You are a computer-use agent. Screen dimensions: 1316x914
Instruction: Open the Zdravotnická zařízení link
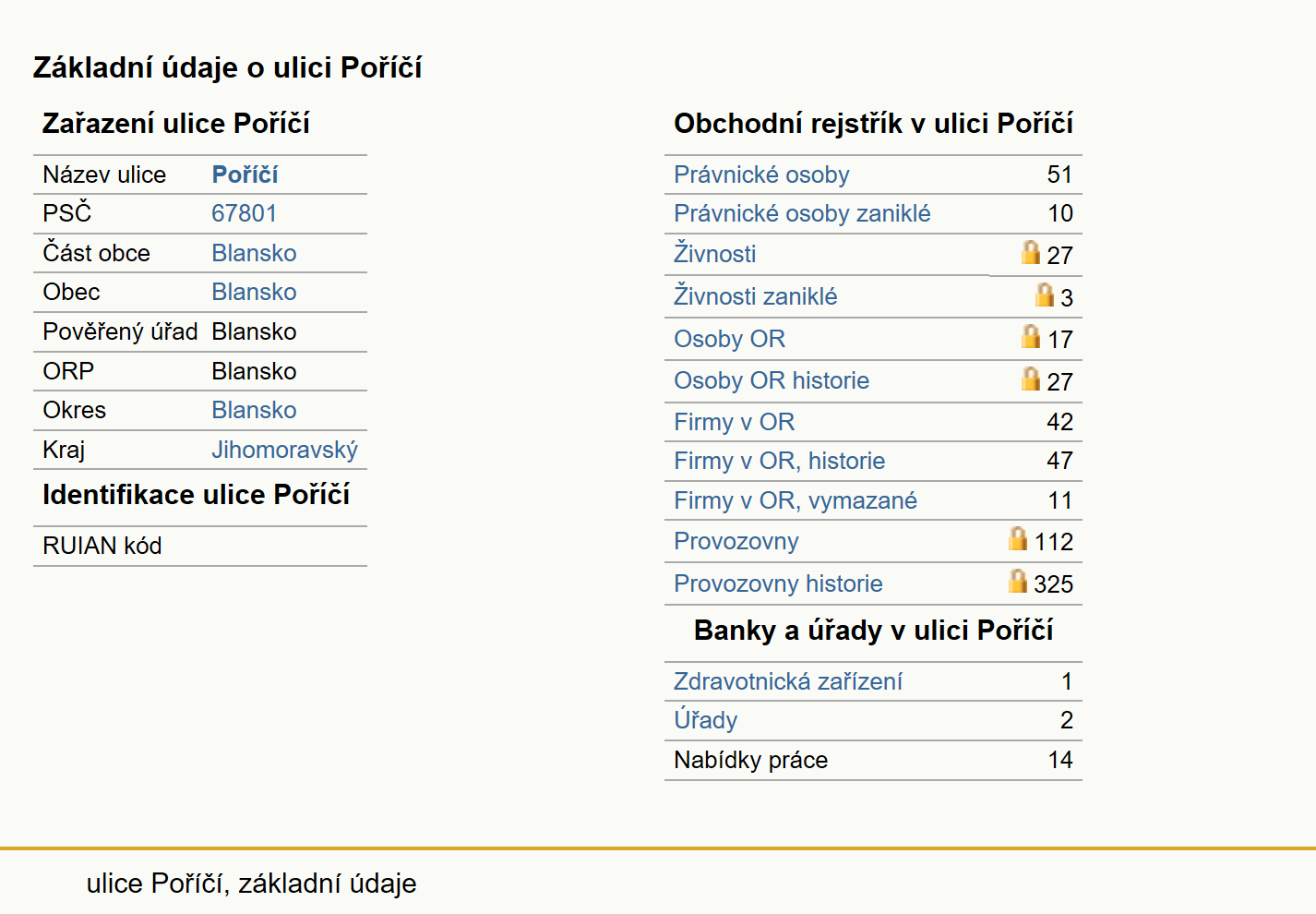tap(788, 681)
